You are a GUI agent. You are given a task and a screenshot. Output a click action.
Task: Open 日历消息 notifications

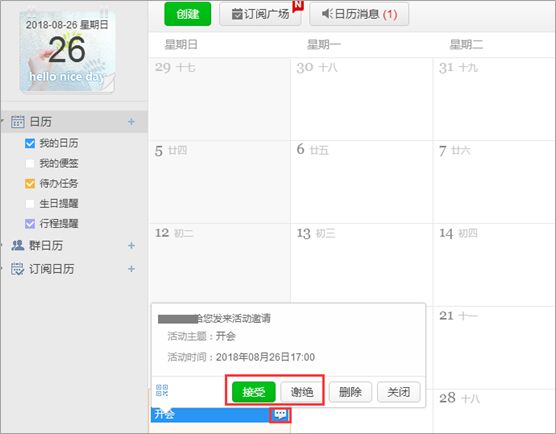click(x=359, y=14)
